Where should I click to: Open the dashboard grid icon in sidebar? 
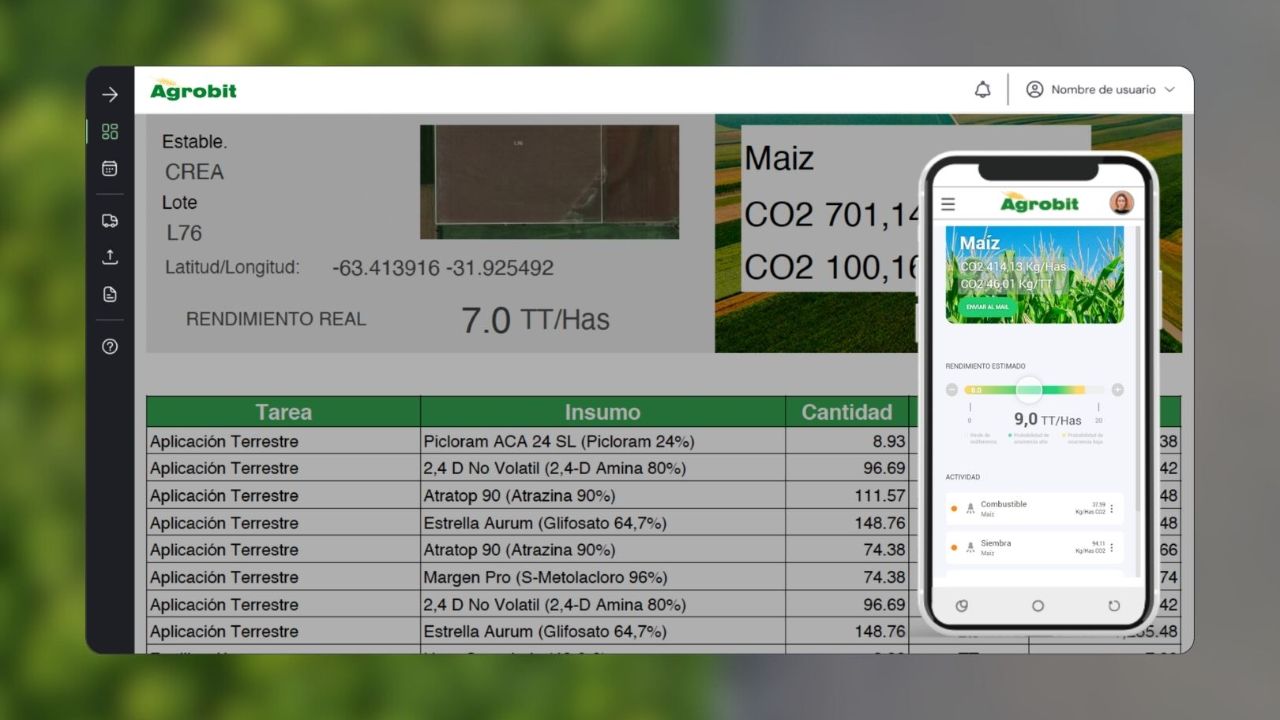pyautogui.click(x=110, y=132)
